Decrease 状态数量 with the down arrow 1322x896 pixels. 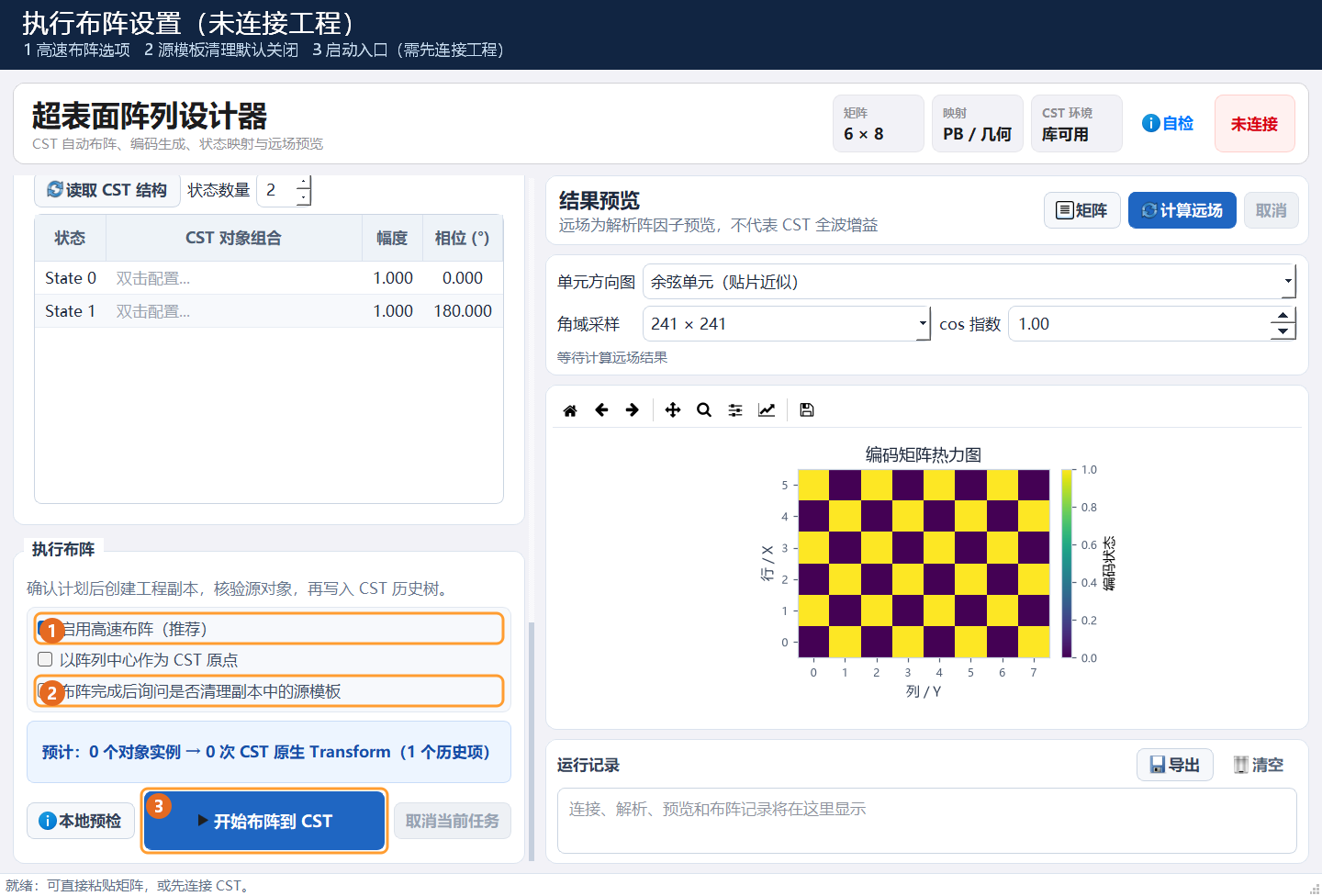point(303,197)
